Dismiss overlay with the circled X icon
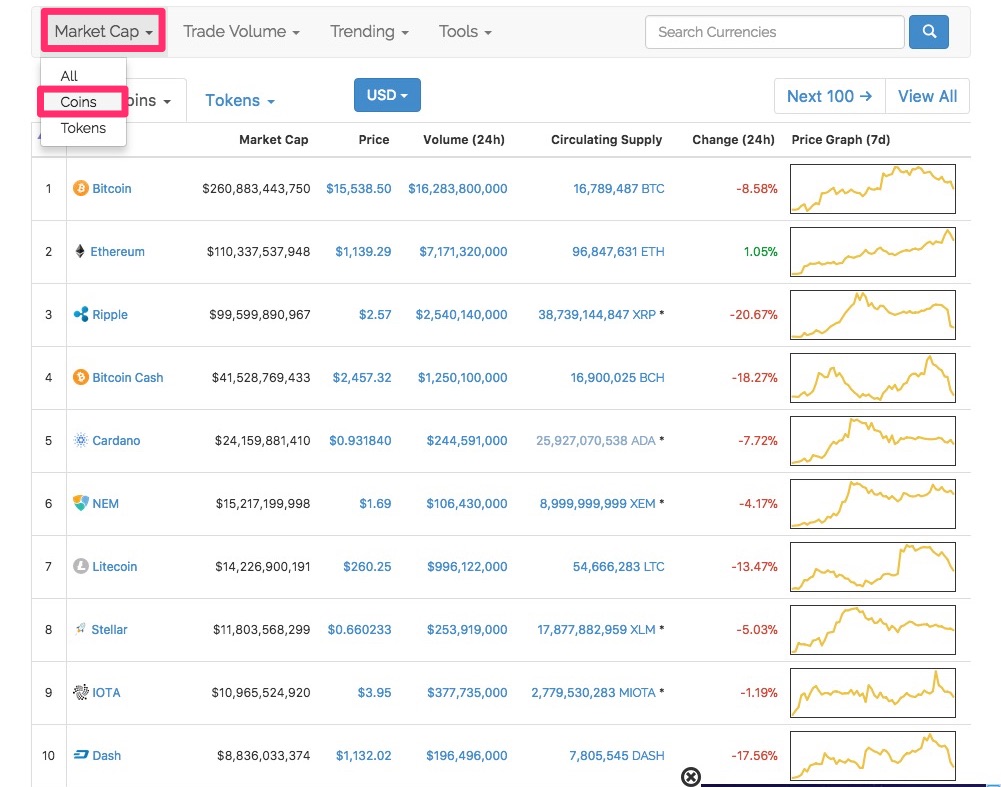1001x787 pixels. click(x=691, y=777)
